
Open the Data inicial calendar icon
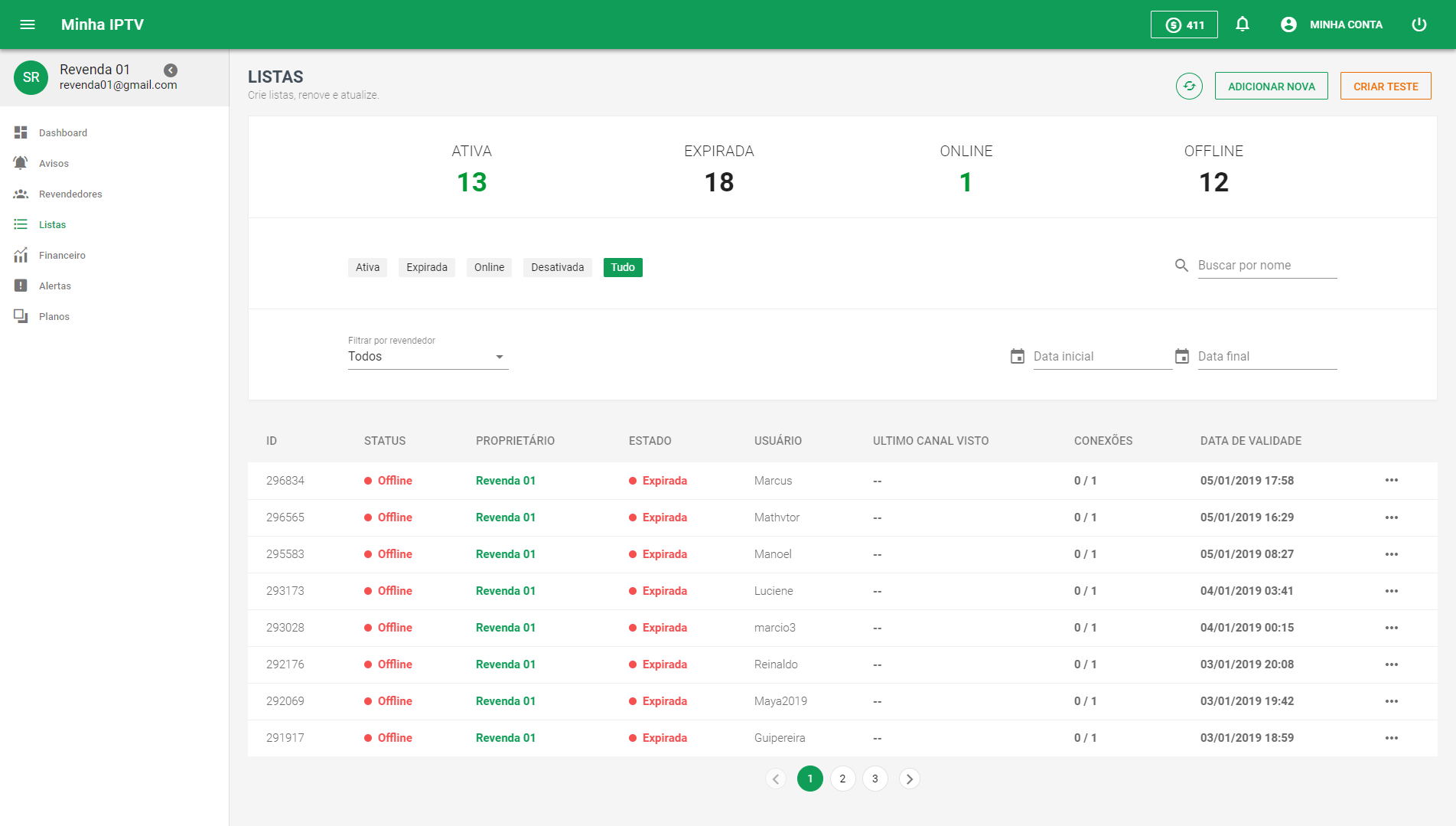[x=1017, y=357]
